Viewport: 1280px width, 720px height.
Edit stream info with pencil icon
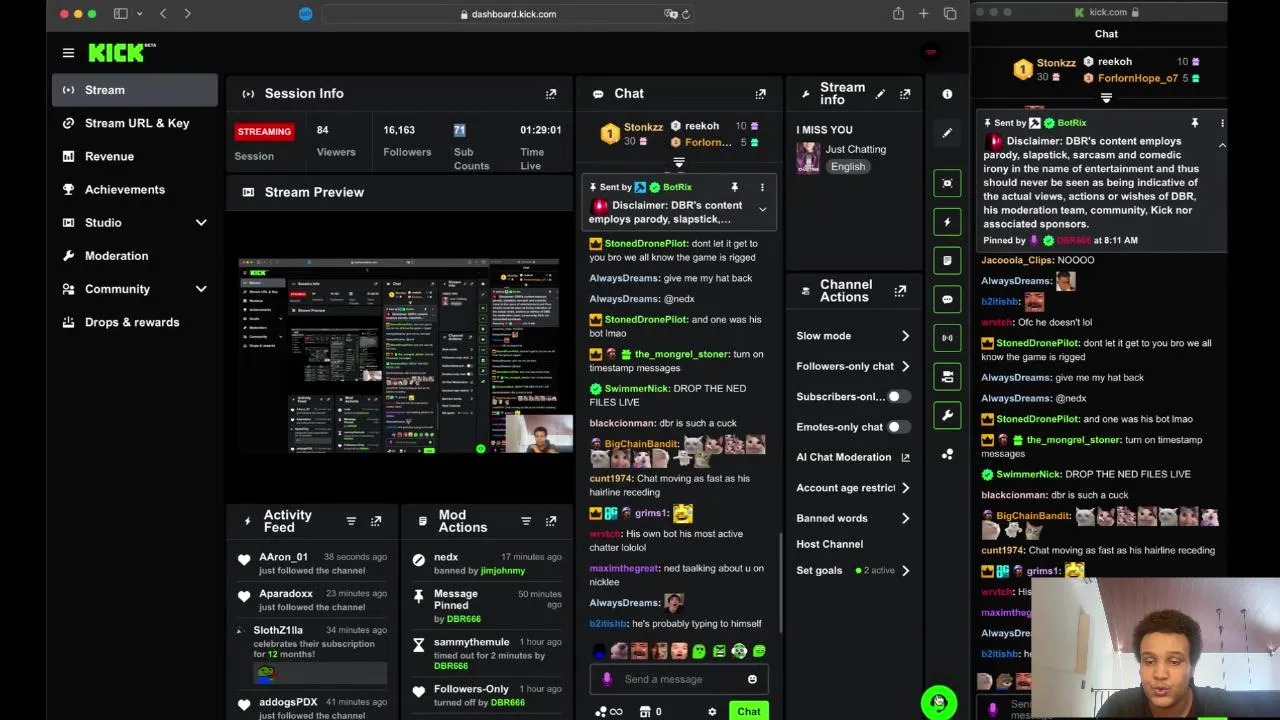(x=880, y=94)
